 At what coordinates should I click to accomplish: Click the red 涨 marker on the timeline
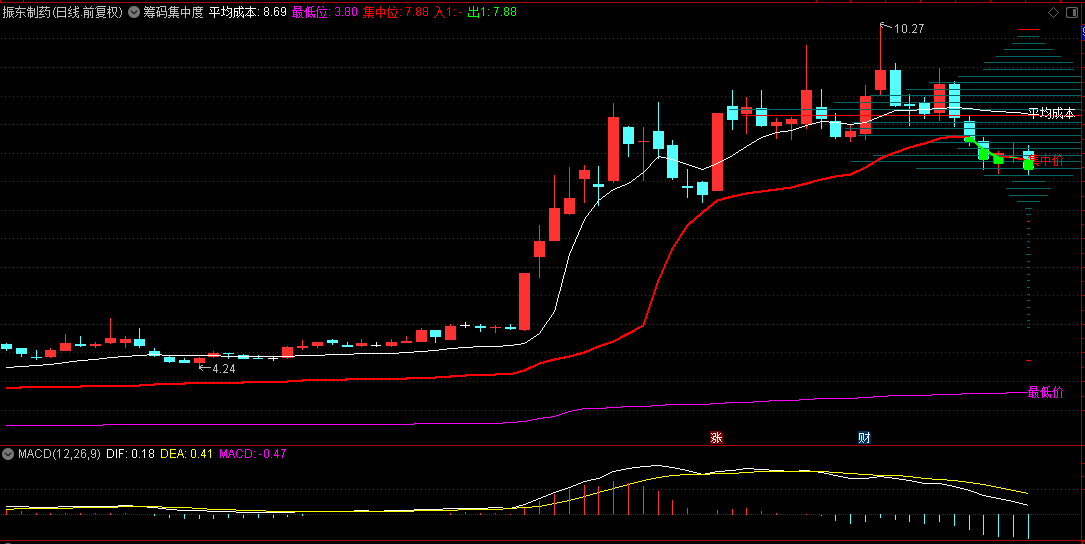(x=716, y=437)
